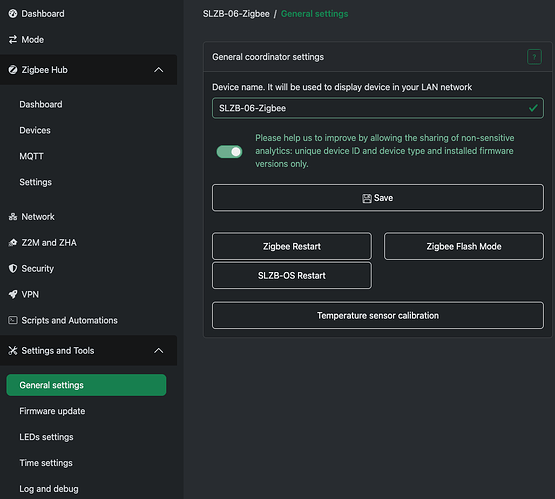
Task: Click the VPN rocket icon
Action: tap(13, 294)
